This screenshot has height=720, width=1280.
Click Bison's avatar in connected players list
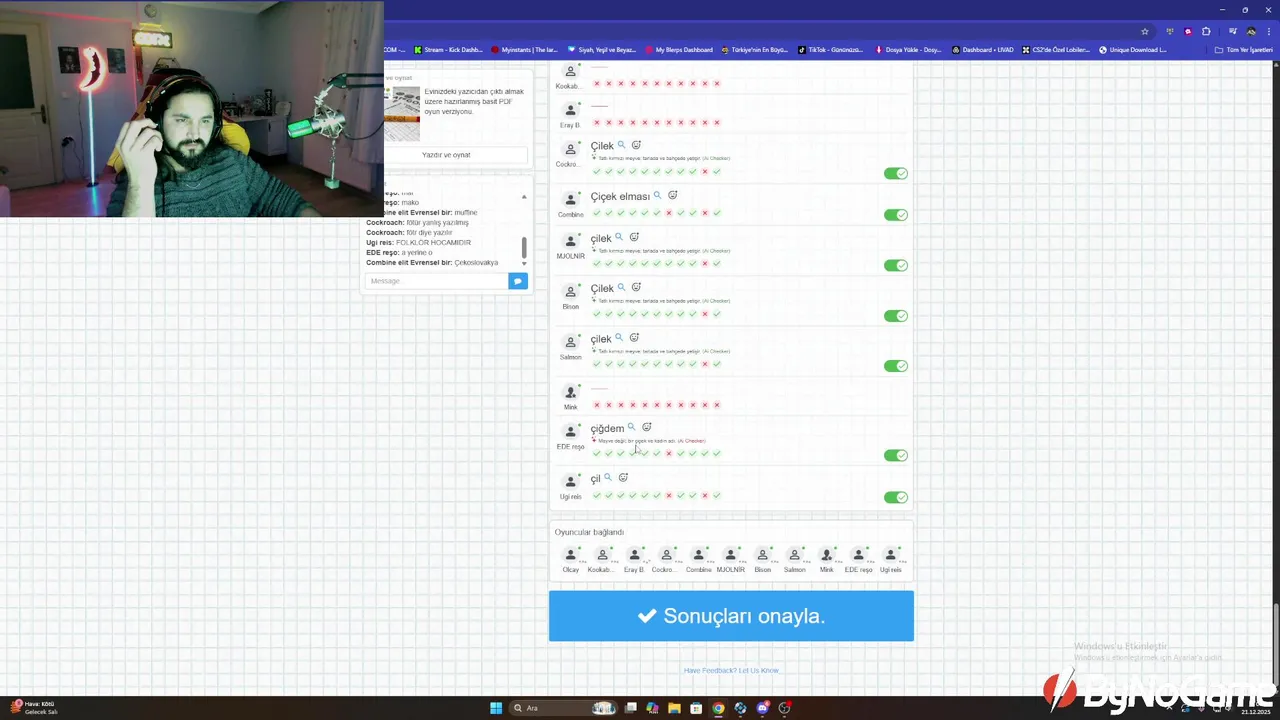[763, 554]
